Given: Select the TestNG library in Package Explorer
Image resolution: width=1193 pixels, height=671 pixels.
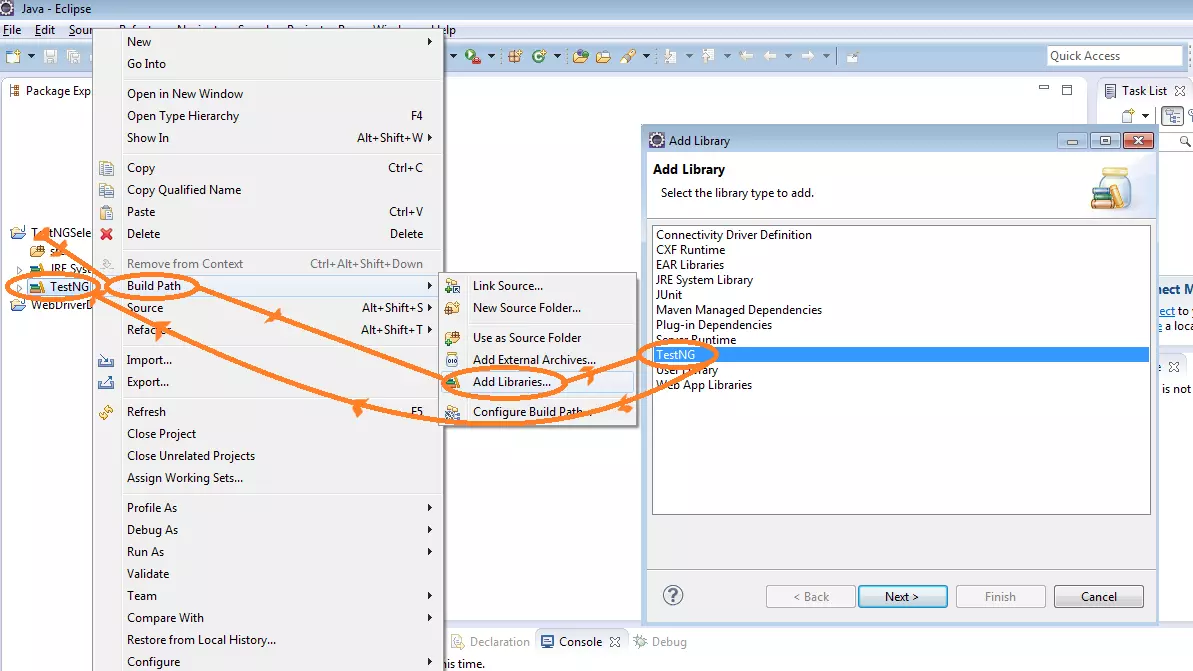Looking at the screenshot, I should tap(68, 287).
